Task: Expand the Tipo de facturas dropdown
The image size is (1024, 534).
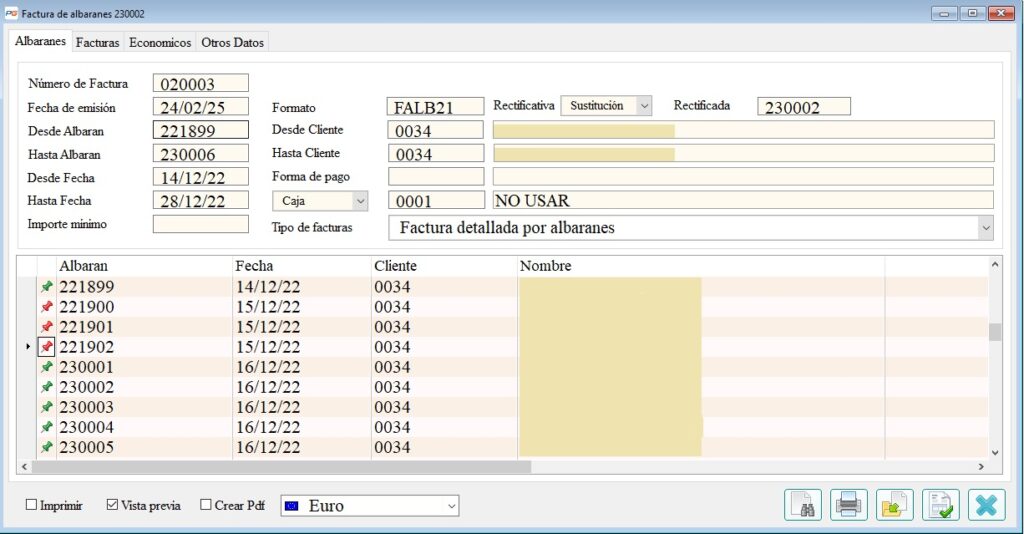Action: click(x=691, y=228)
